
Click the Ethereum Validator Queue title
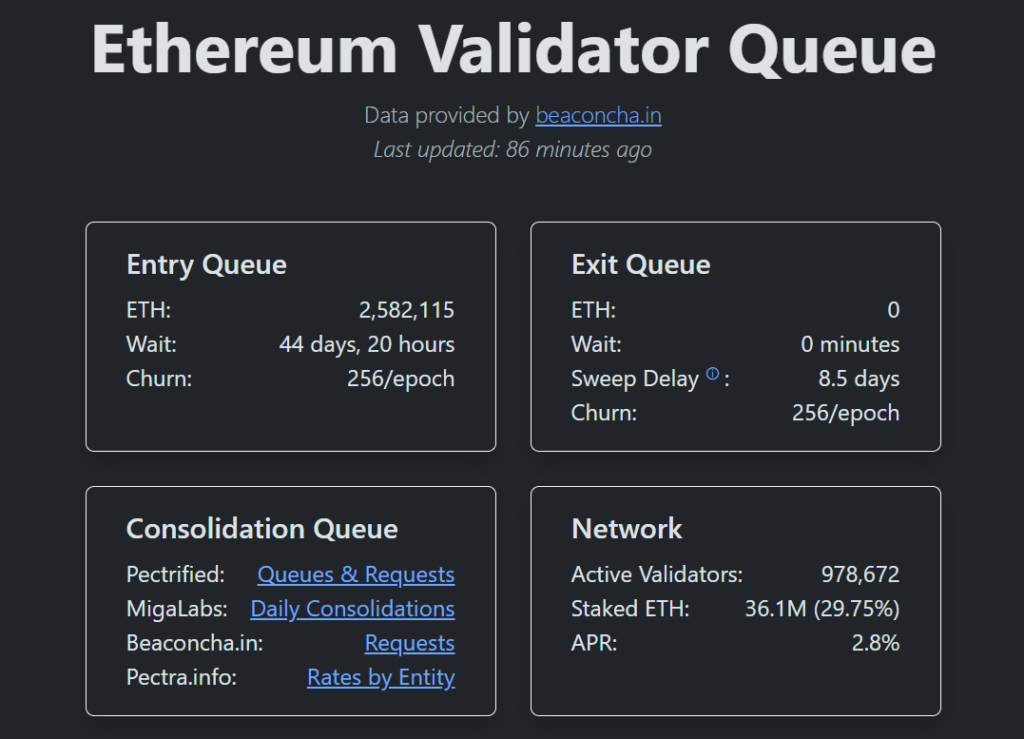[x=512, y=48]
